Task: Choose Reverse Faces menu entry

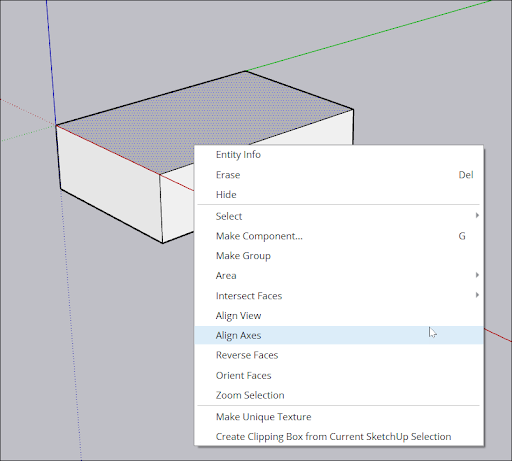Action: coord(338,355)
